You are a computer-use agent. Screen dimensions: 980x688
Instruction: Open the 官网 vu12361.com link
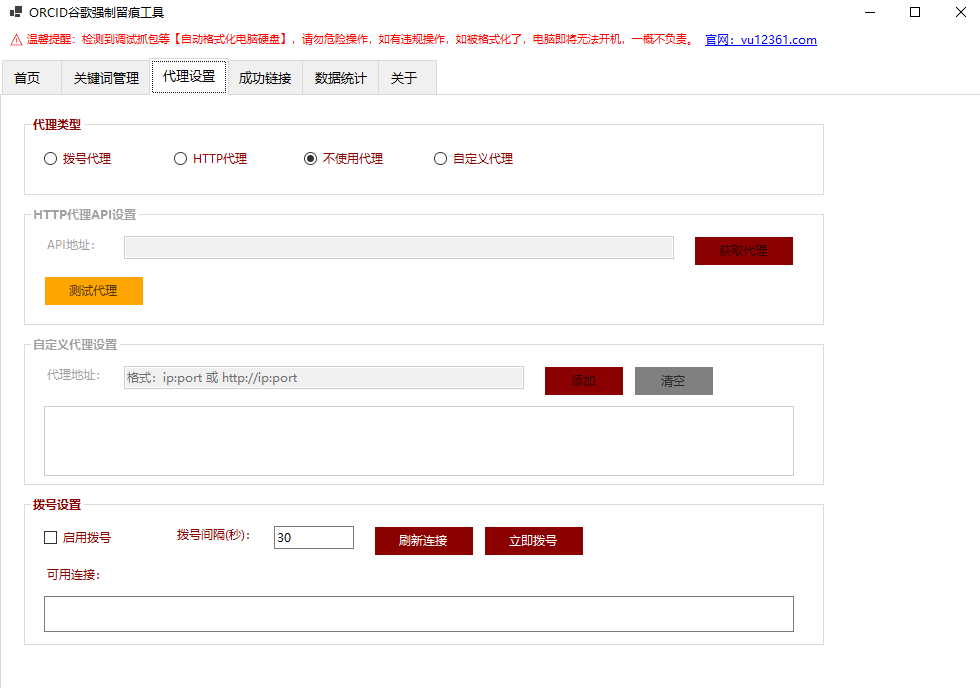761,40
